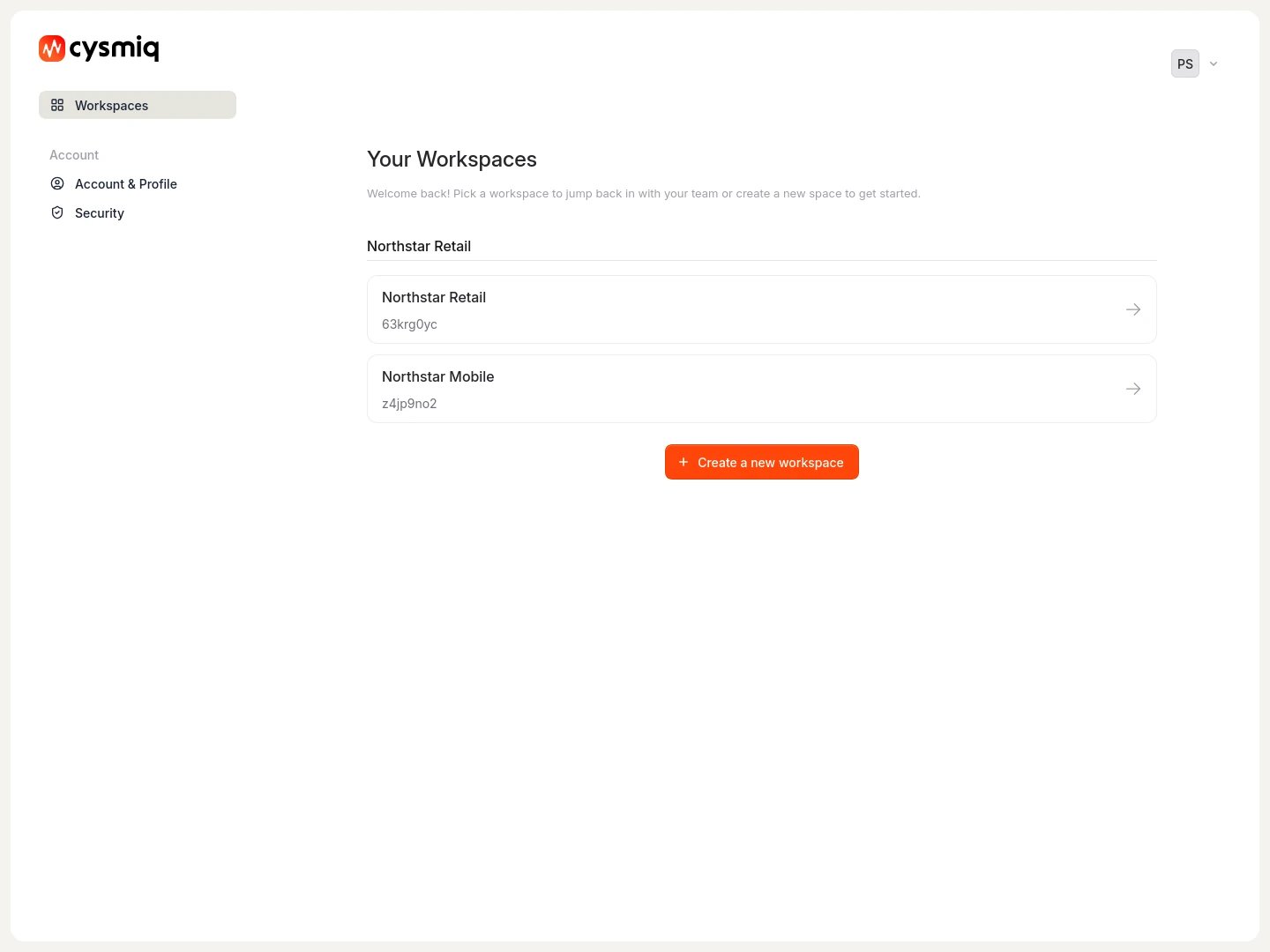
Task: Click the Your Workspaces heading
Action: pos(452,159)
